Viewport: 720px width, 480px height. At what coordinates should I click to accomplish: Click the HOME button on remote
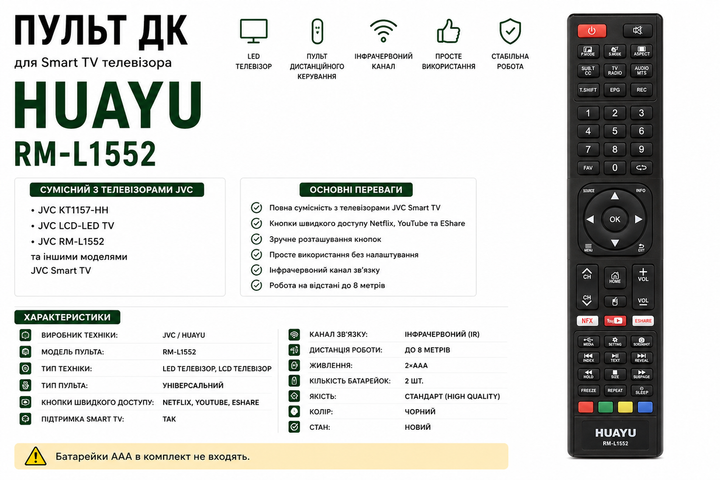[x=614, y=277]
